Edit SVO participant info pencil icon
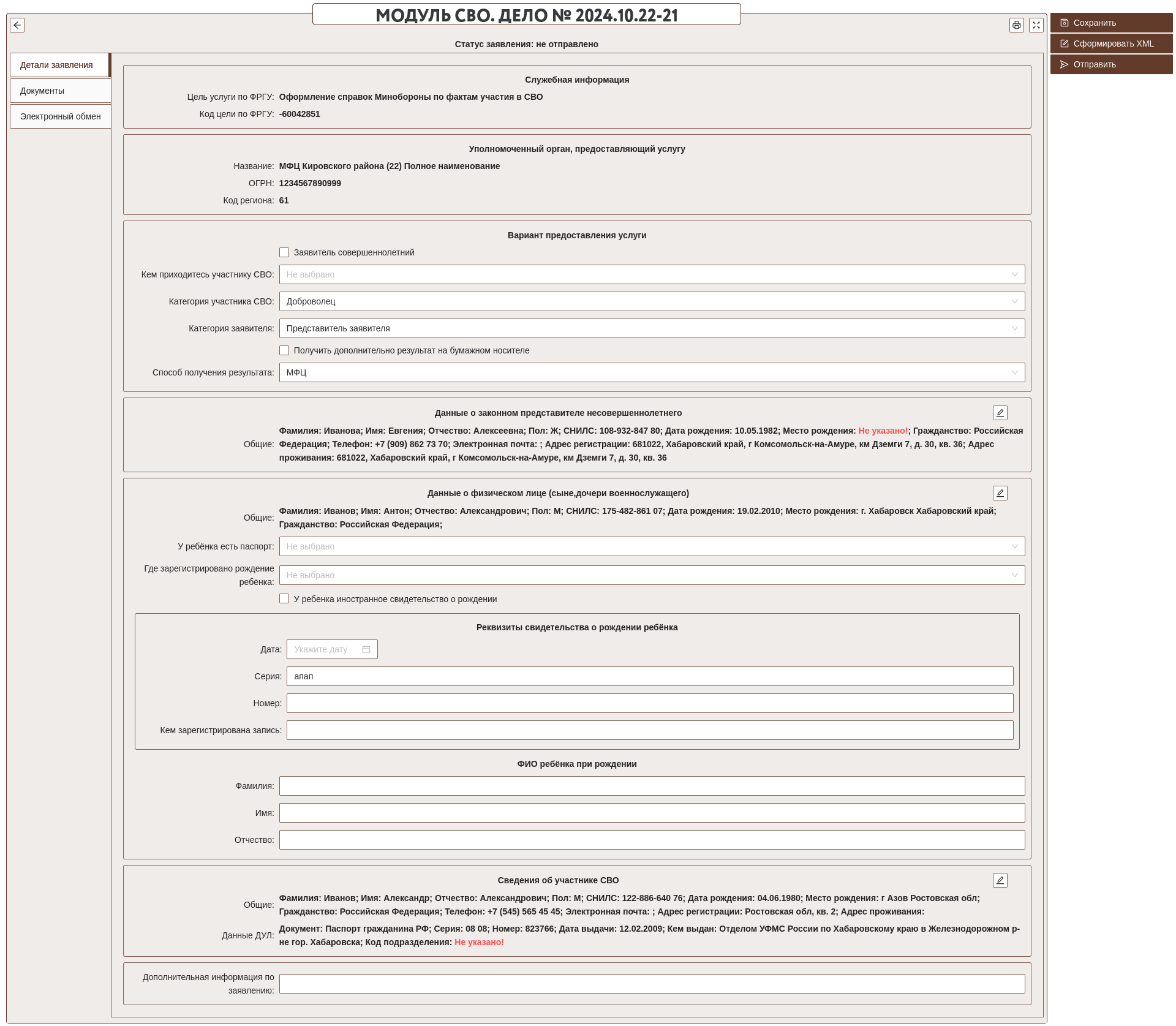 pos(1000,880)
